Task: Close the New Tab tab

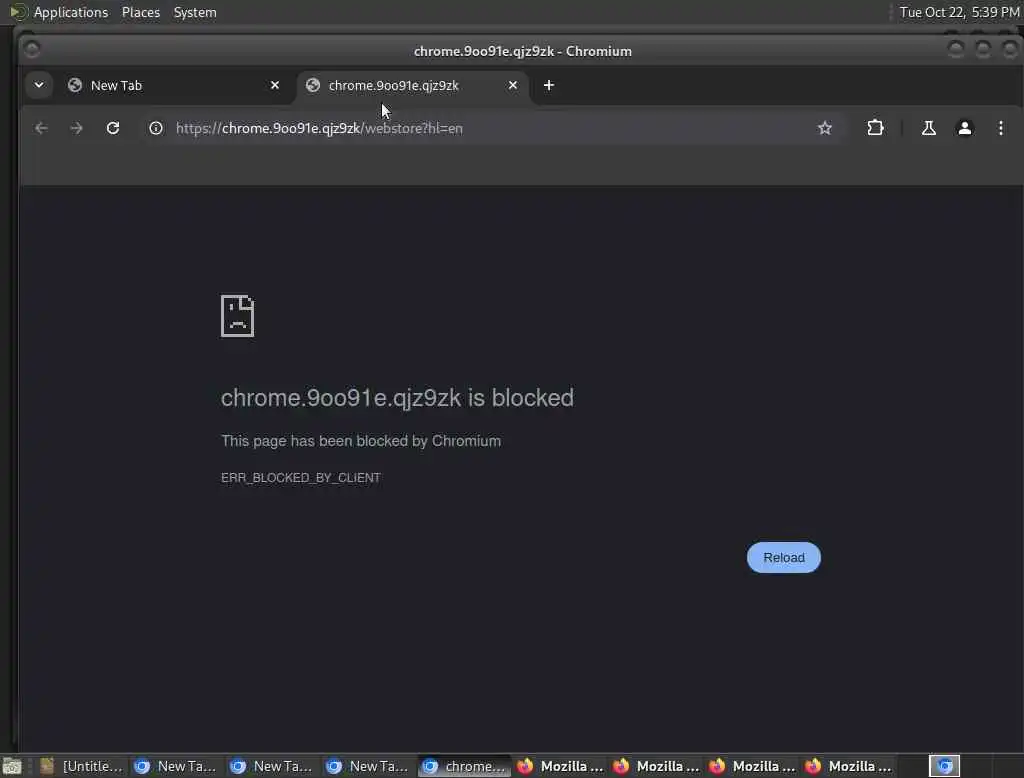Action: click(x=275, y=85)
